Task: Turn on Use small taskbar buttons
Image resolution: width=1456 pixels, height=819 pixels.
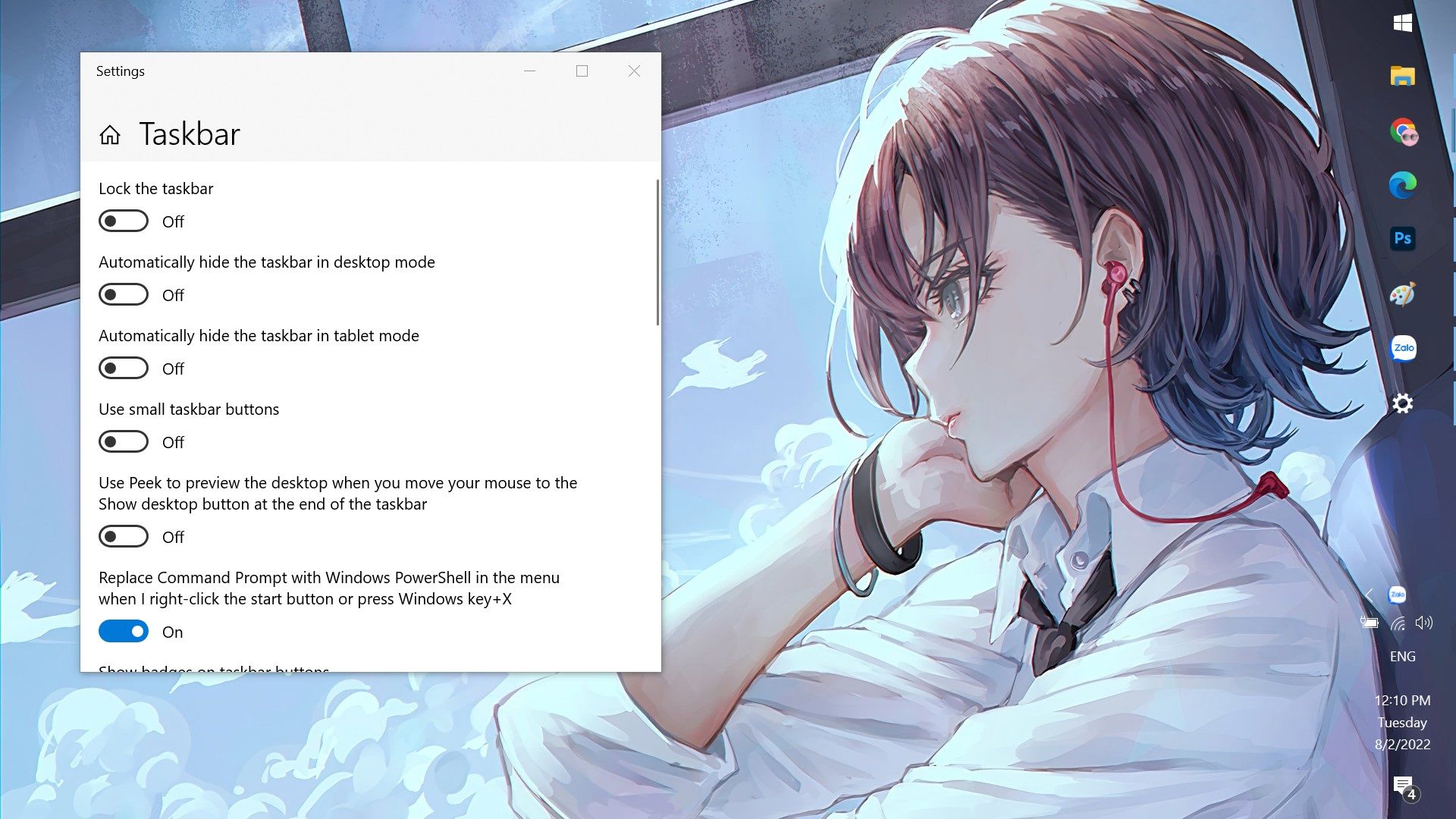Action: point(124,442)
